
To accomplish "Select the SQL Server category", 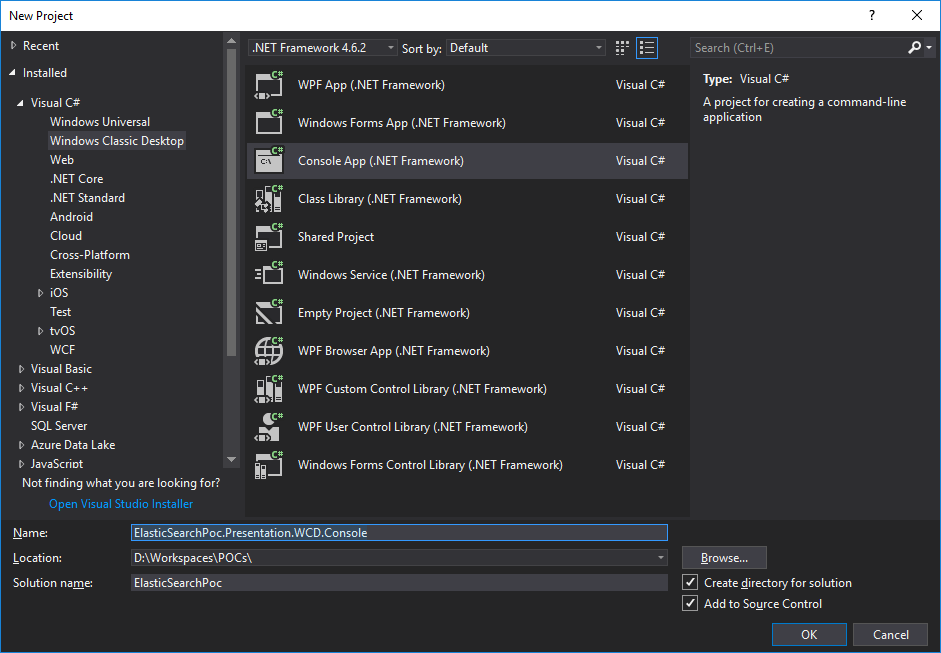I will coord(59,426).
